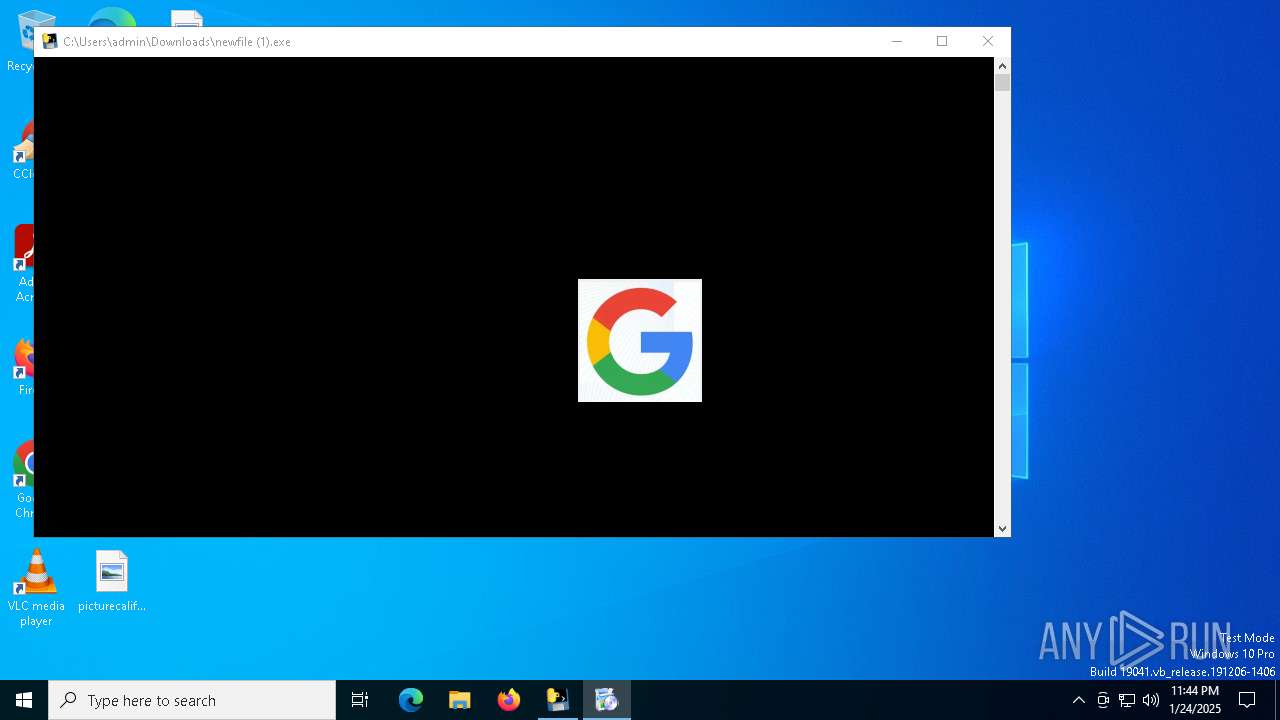Click the vertical scrollbar thumb in console
The height and width of the screenshot is (720, 1280).
(1002, 83)
